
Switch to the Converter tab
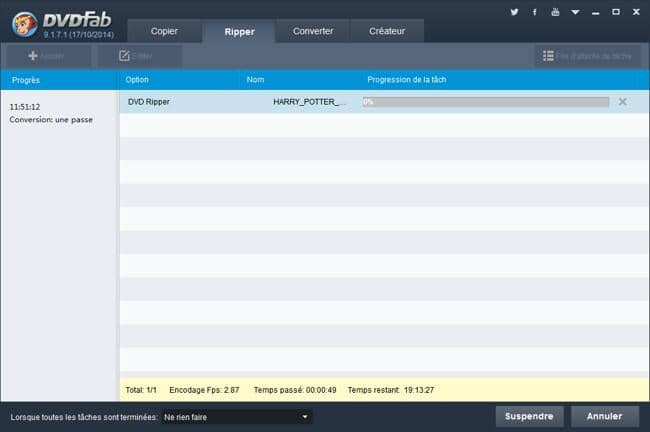point(313,31)
